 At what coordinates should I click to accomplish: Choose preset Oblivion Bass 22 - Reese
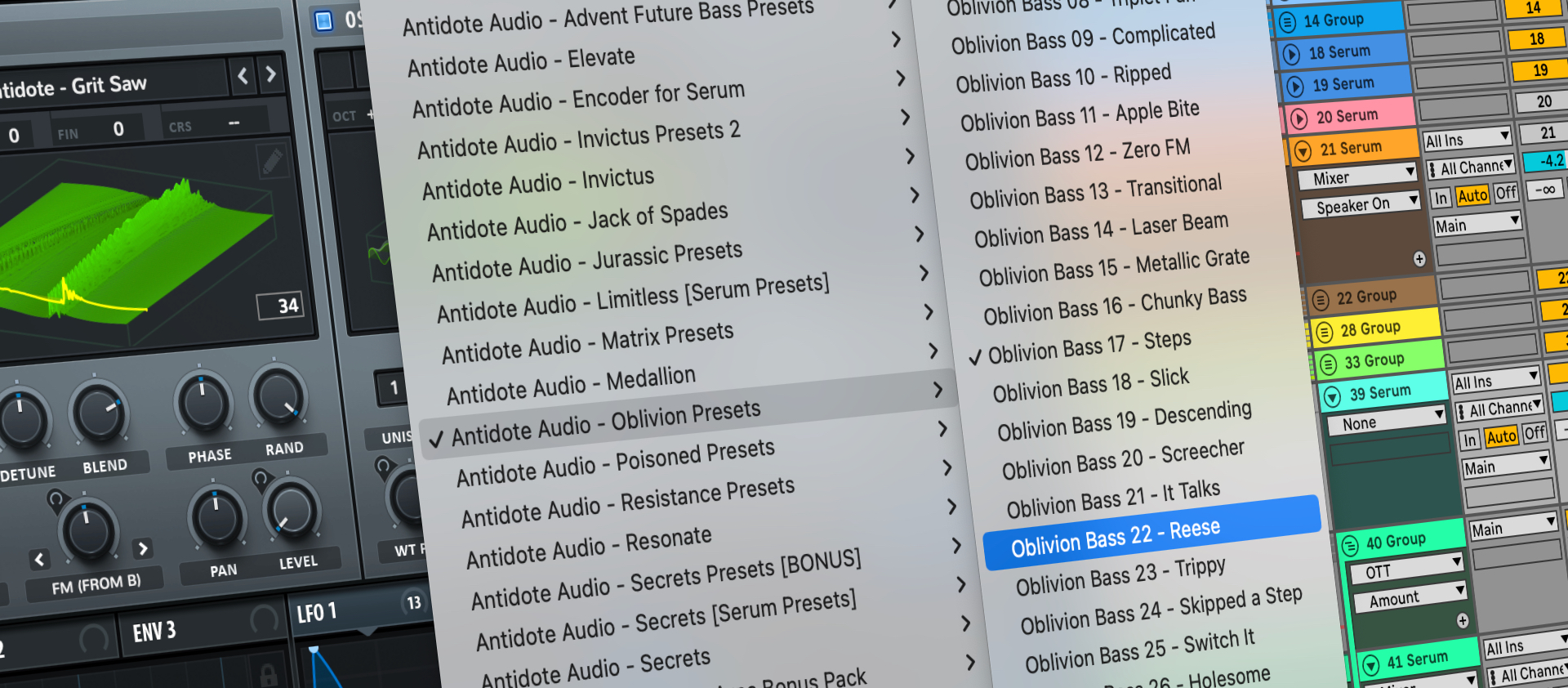[1151, 533]
